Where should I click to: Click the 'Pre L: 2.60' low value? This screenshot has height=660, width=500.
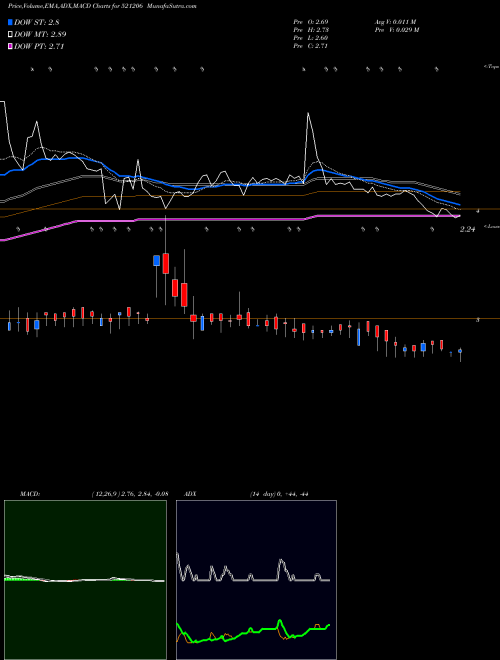[x=311, y=38]
